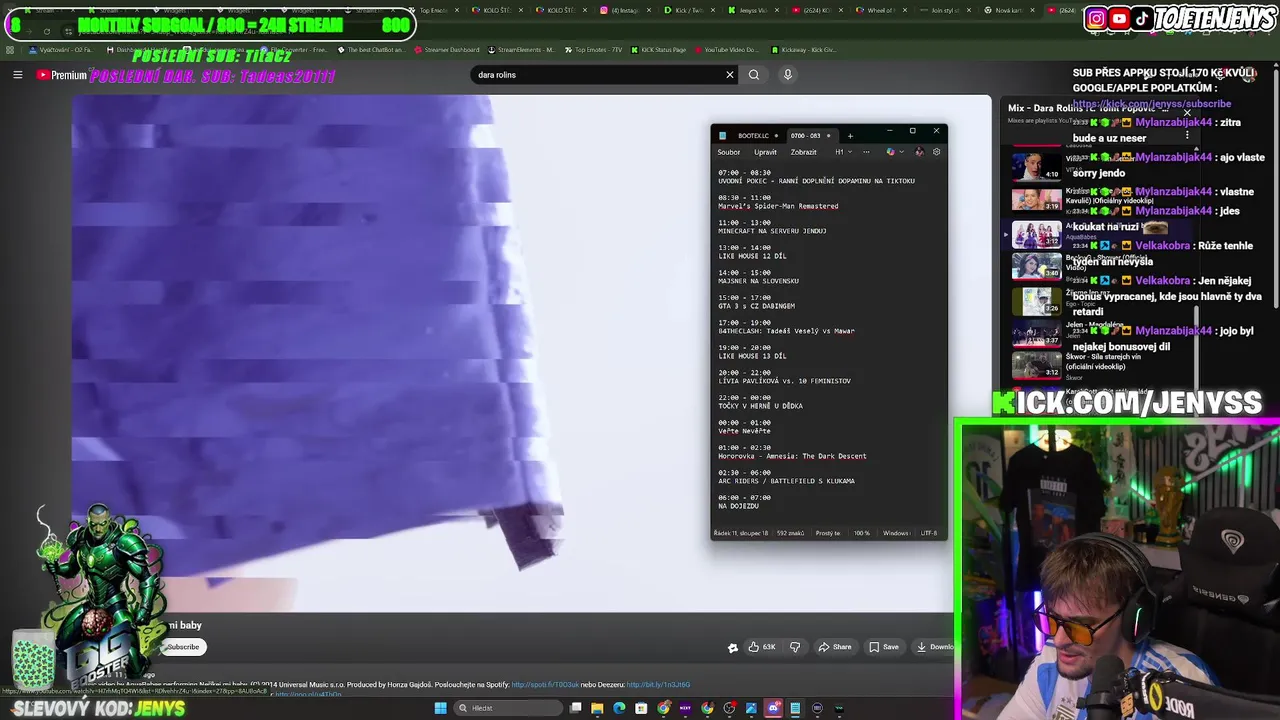This screenshot has width=1280, height=720.
Task: Click the browser reload button
Action: [47, 31]
